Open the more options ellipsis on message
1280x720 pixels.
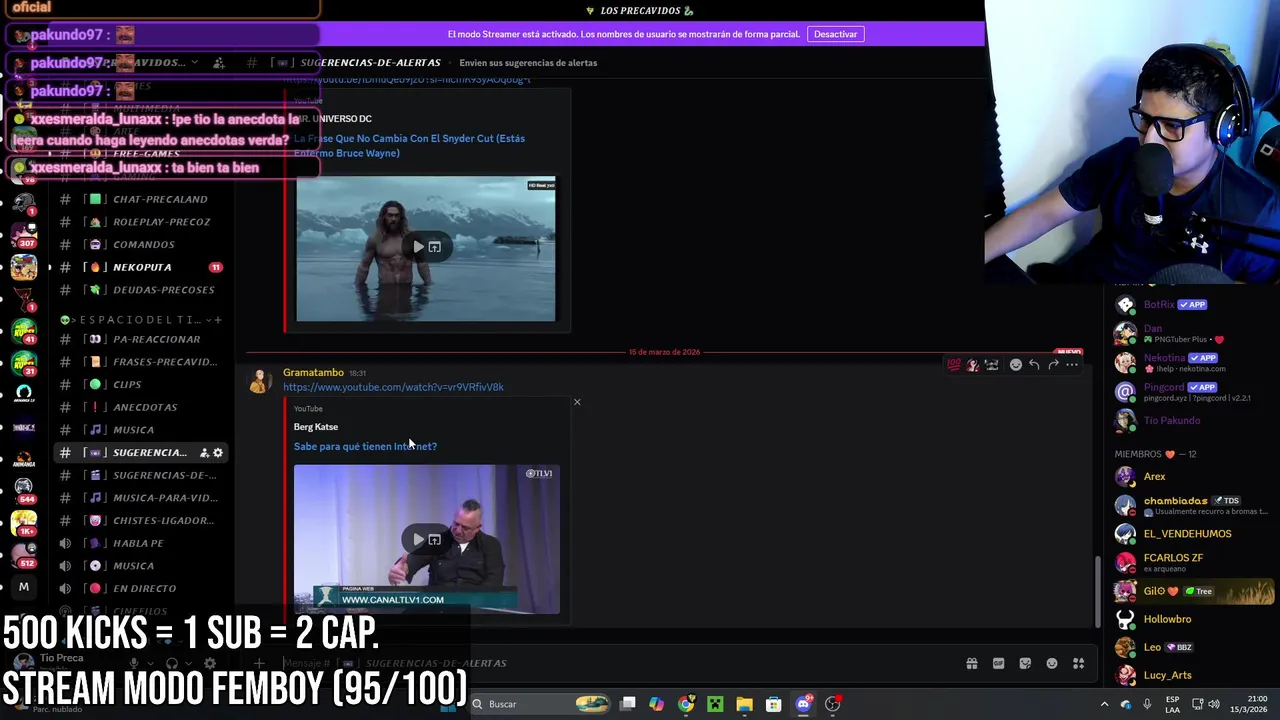1072,365
